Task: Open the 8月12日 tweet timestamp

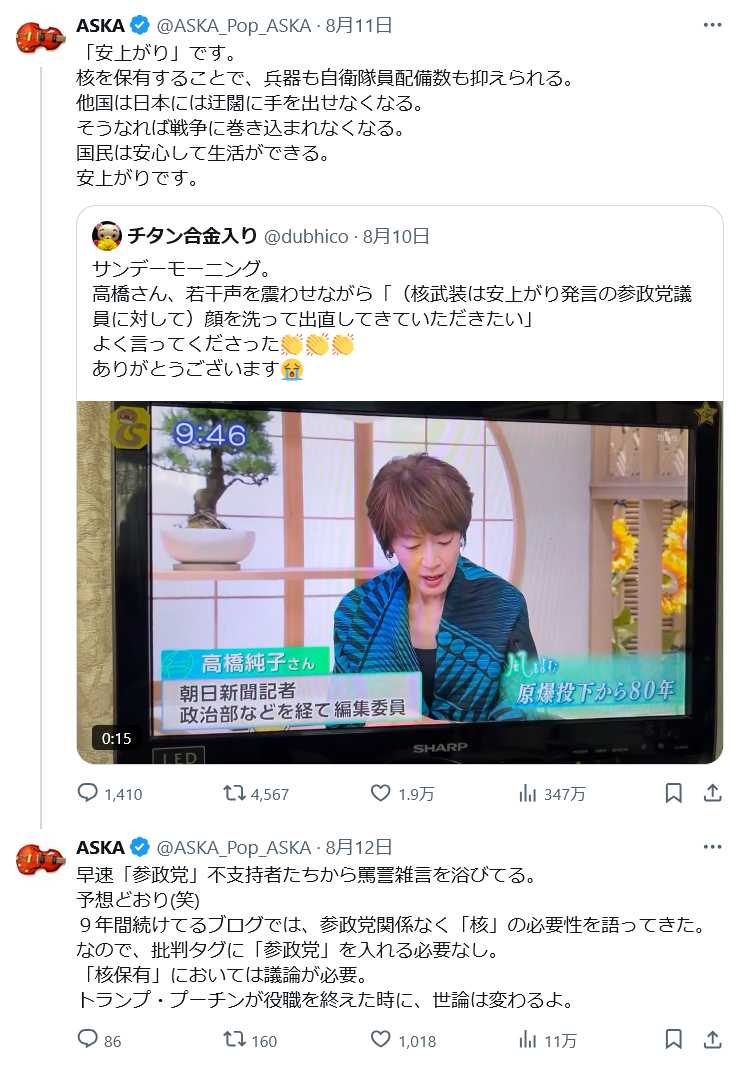Action: coord(359,847)
